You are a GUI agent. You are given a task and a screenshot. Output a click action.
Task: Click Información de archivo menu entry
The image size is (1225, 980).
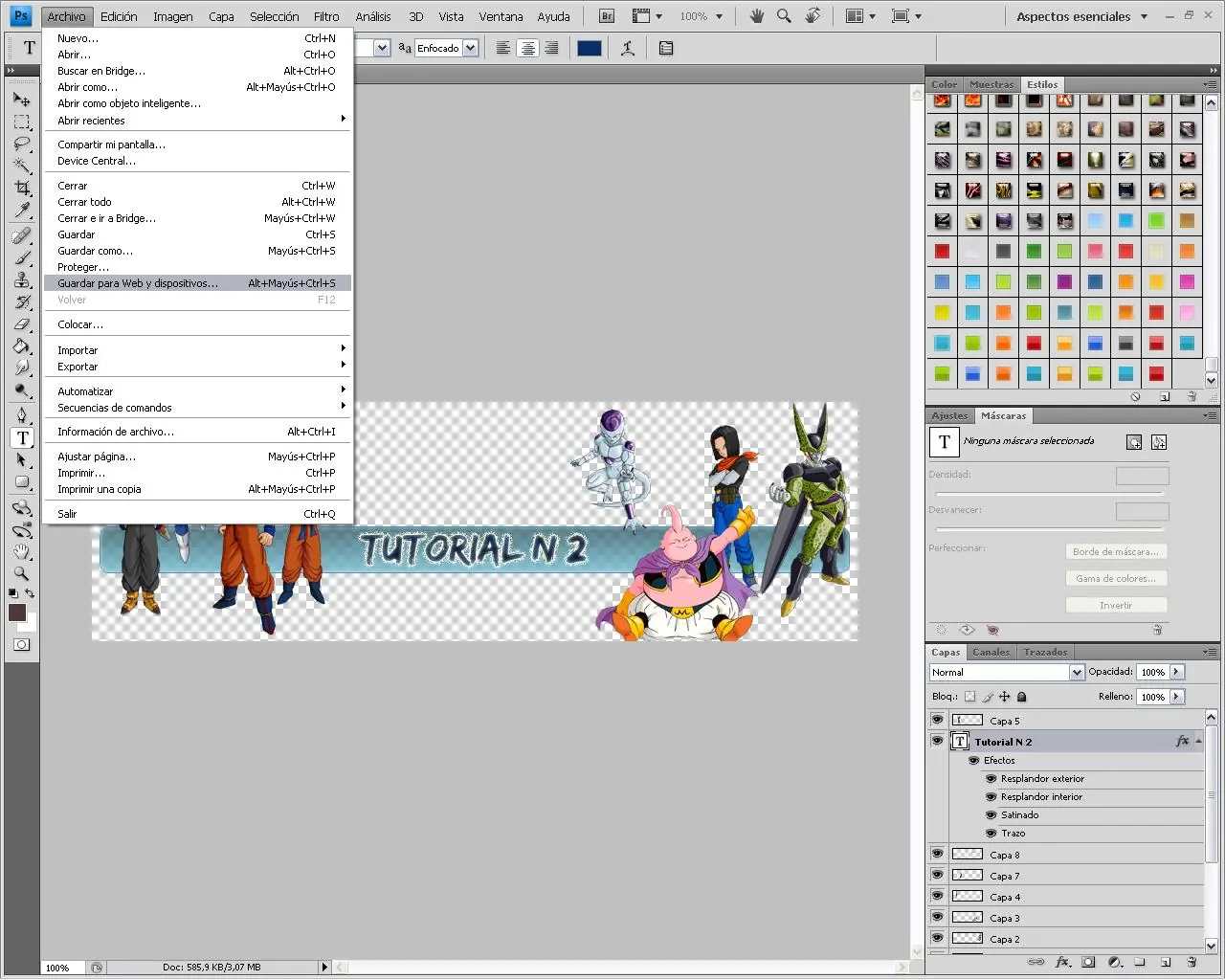tap(198, 432)
